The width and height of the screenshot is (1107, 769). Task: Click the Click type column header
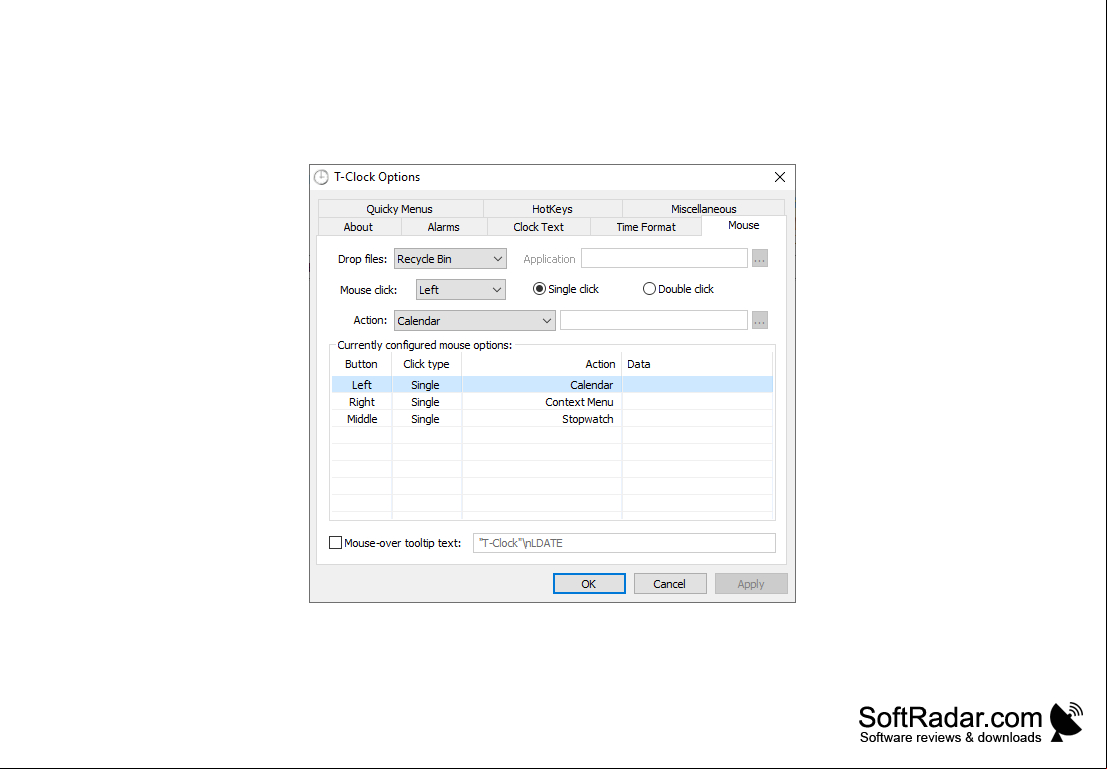(x=426, y=364)
